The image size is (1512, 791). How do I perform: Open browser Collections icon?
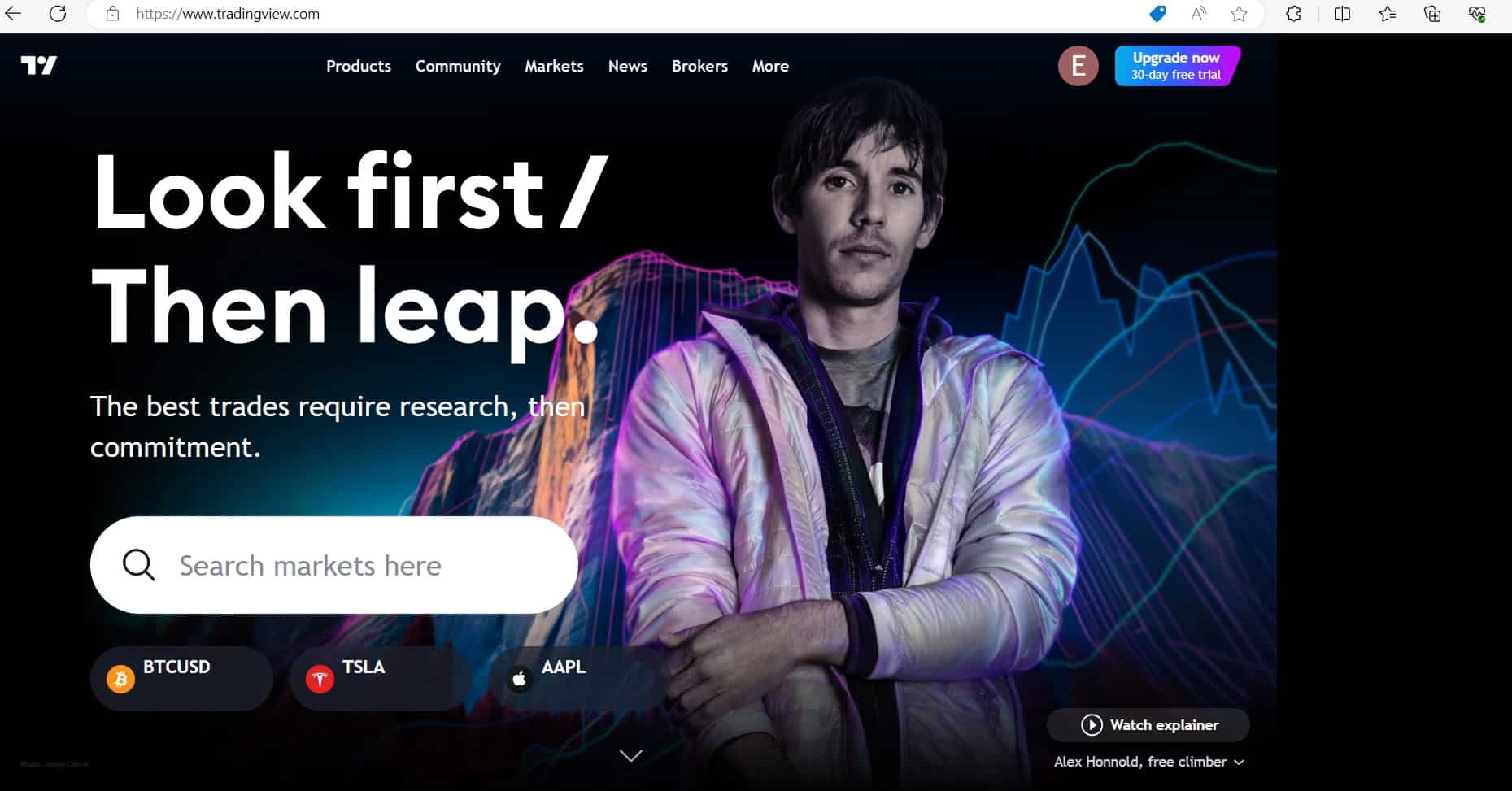tap(1432, 14)
